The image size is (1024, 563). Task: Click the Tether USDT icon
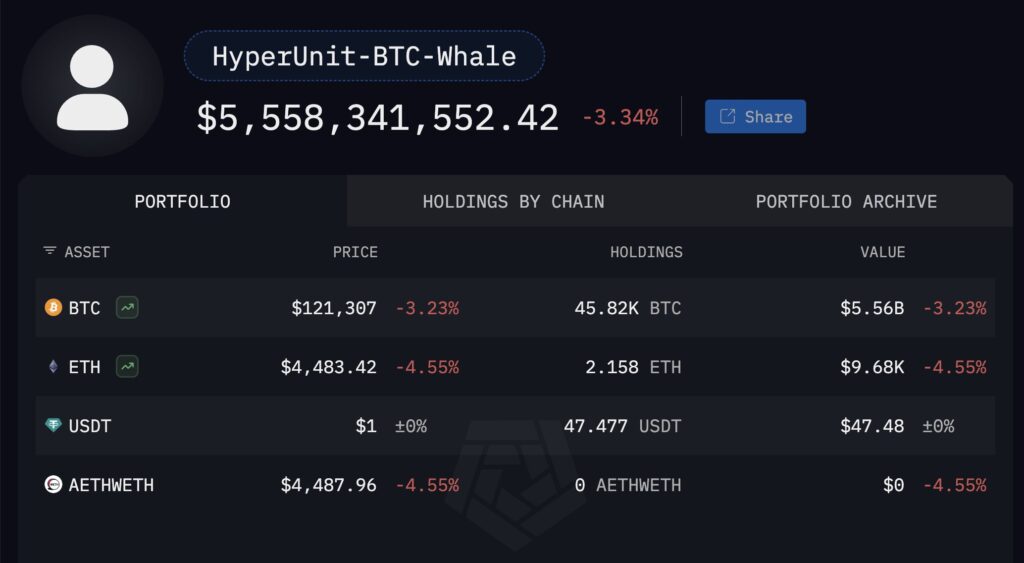(x=53, y=426)
